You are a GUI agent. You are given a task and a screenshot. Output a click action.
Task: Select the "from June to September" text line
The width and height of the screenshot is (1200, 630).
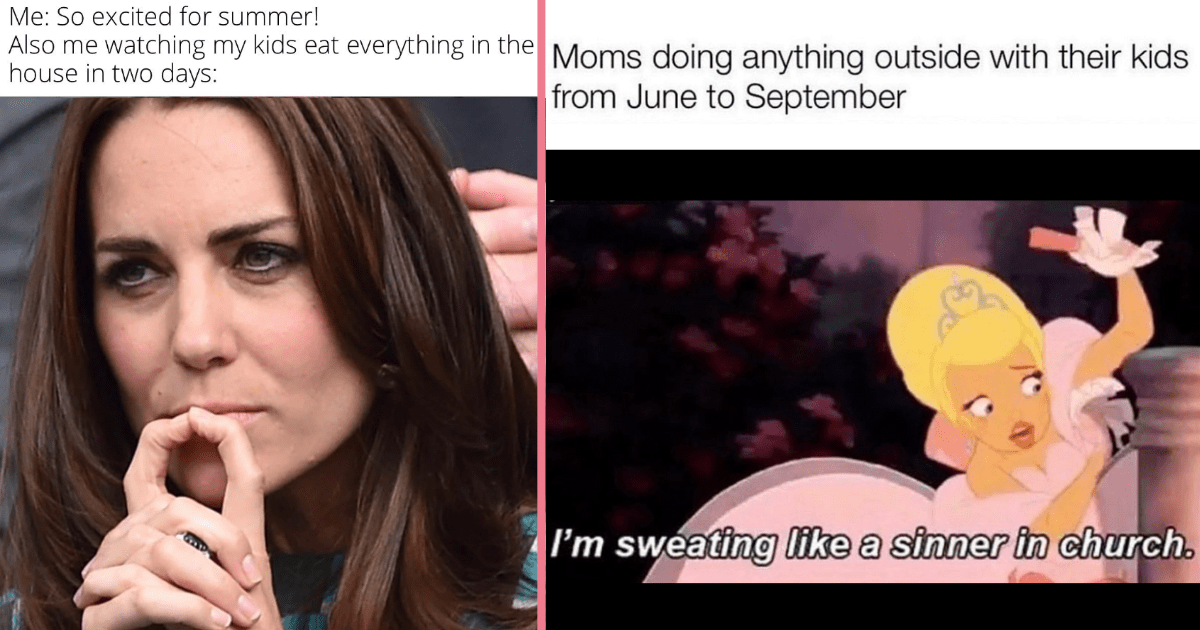pyautogui.click(x=729, y=98)
